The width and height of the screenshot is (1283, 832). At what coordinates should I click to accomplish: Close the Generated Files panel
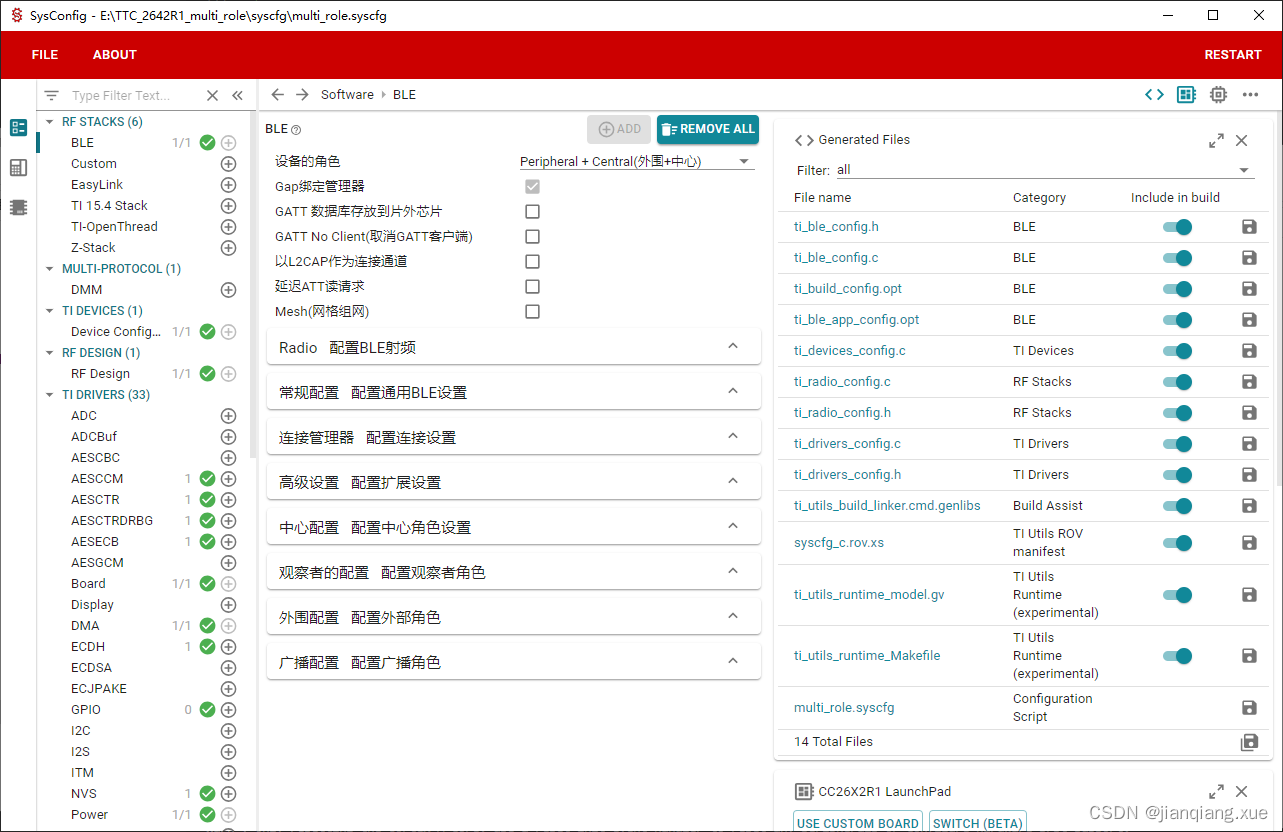click(x=1241, y=141)
